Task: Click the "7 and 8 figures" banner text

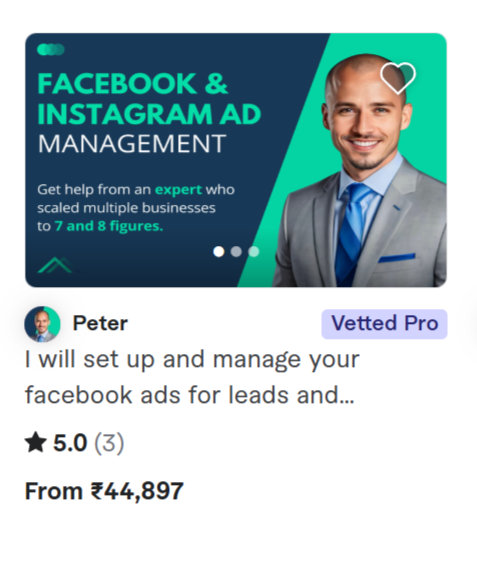Action: point(109,226)
